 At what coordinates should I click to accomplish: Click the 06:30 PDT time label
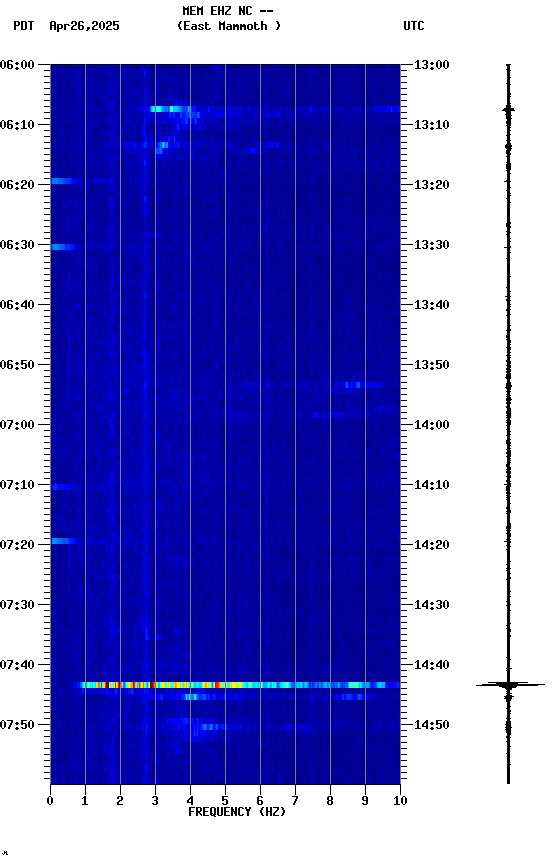(17, 245)
